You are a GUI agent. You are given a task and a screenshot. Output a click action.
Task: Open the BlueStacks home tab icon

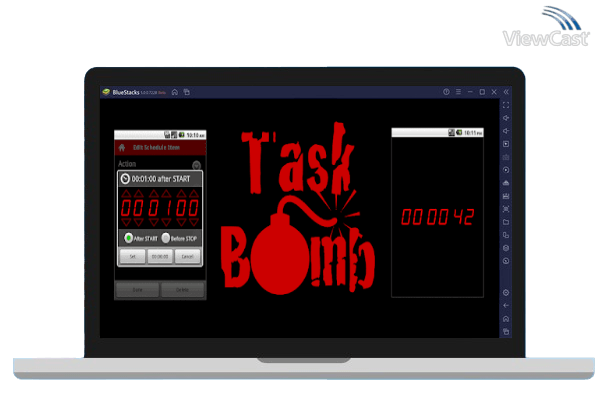(175, 92)
